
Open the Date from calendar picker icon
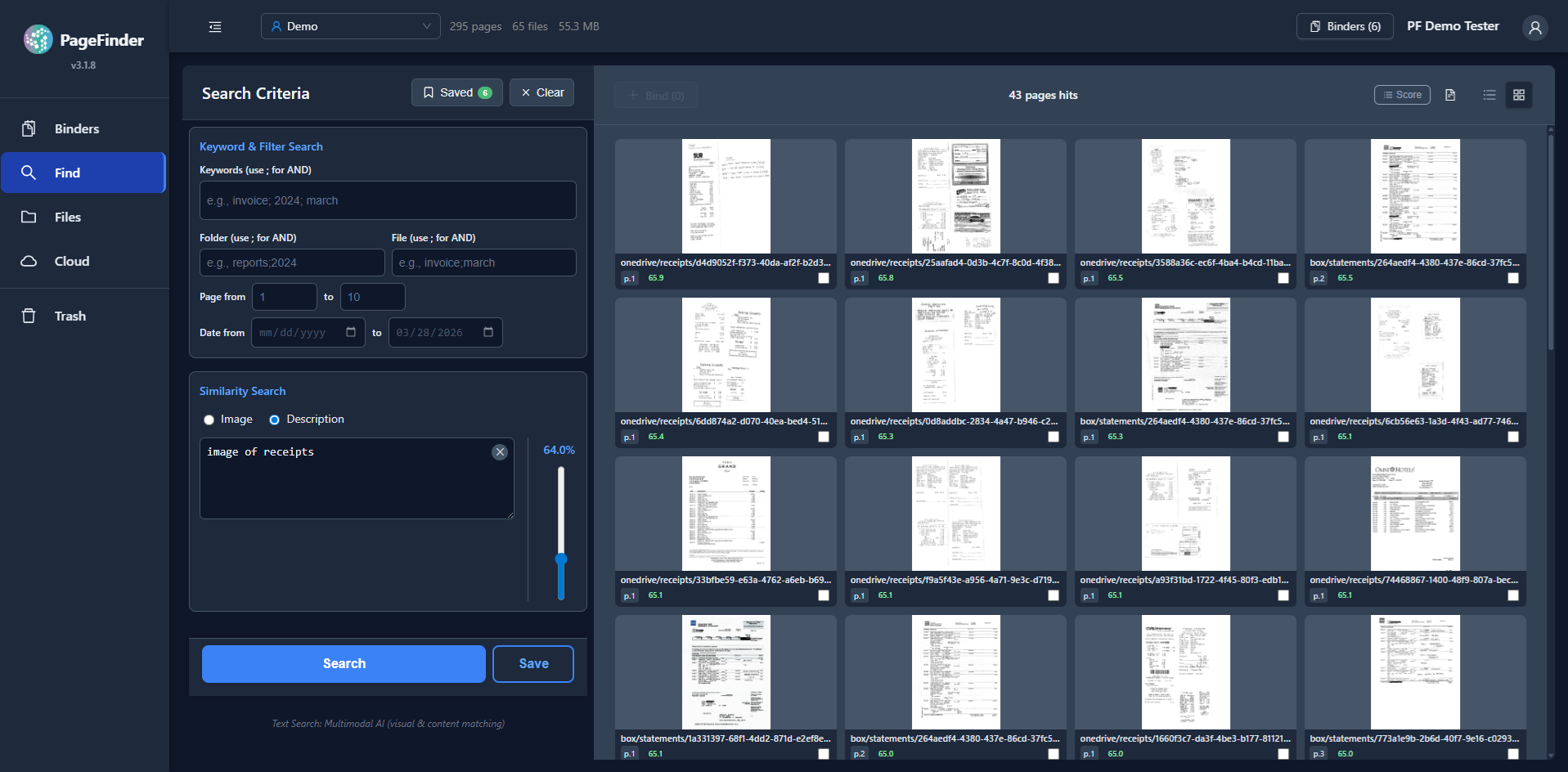tap(351, 332)
